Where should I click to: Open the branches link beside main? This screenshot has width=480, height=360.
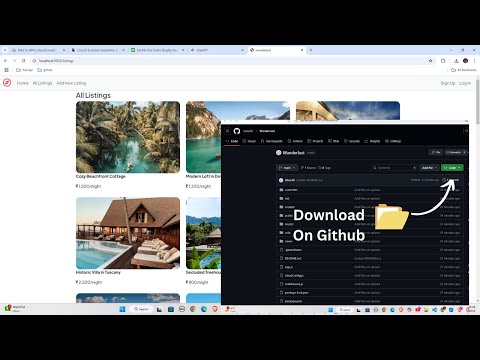308,168
